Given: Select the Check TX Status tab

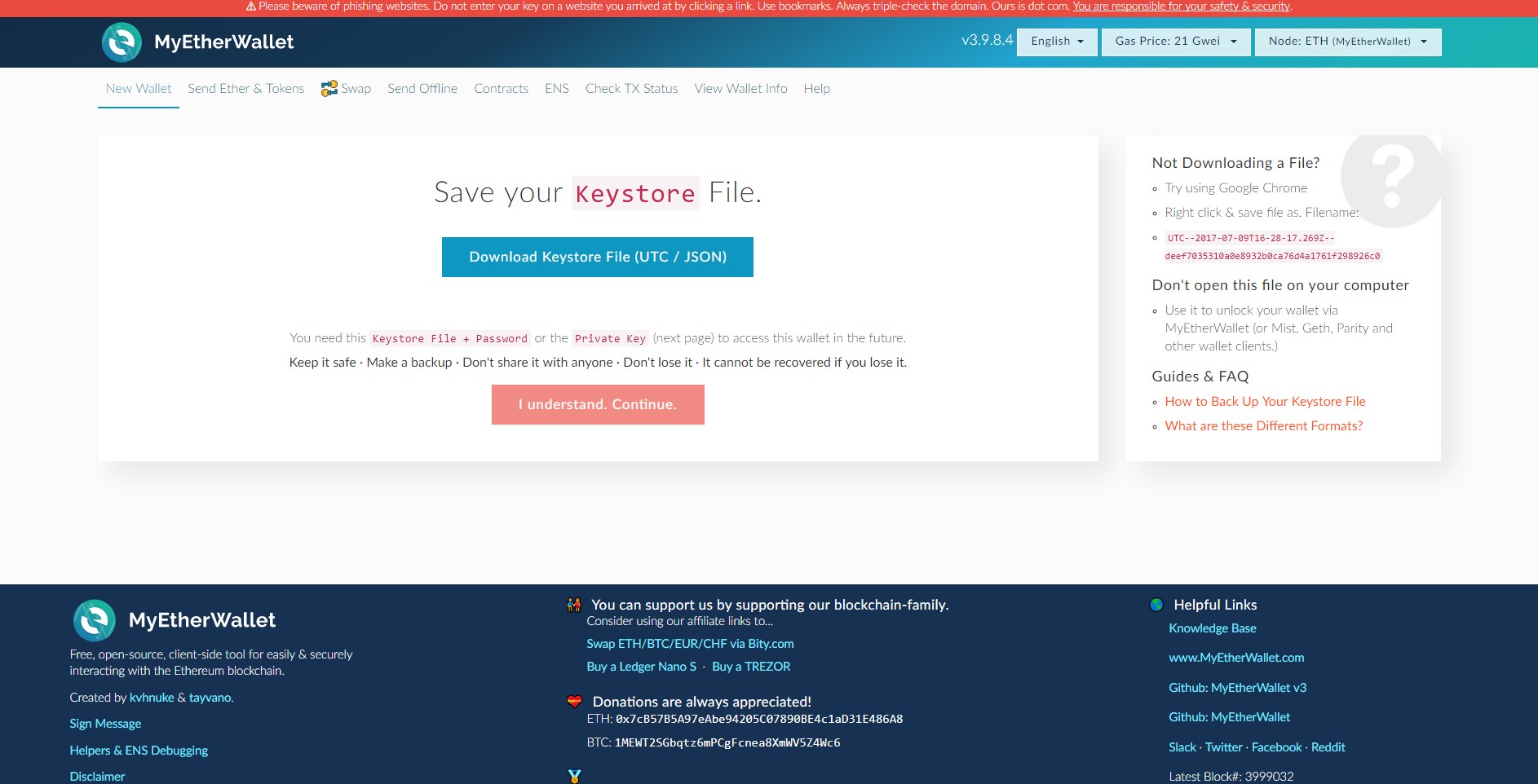Looking at the screenshot, I should (632, 89).
